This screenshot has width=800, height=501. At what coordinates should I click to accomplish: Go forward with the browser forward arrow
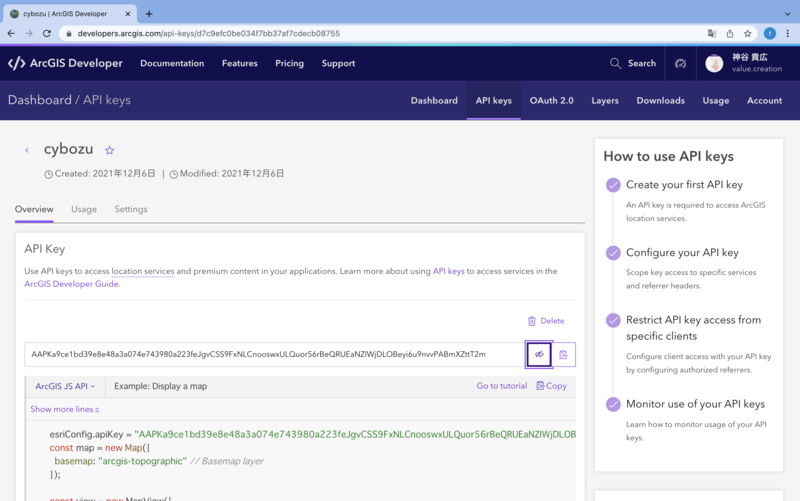coord(29,33)
